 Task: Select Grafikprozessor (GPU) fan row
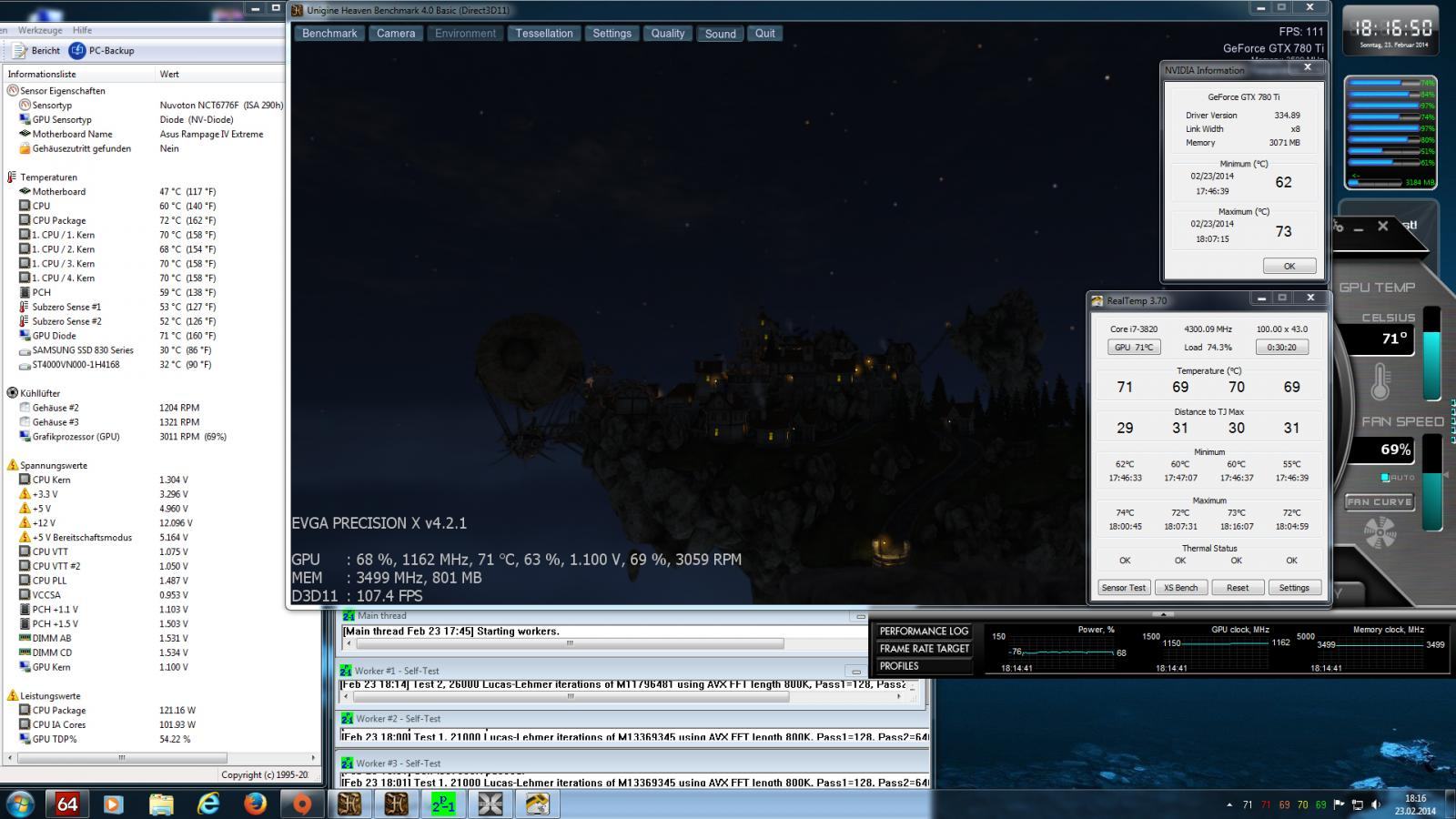[146, 437]
